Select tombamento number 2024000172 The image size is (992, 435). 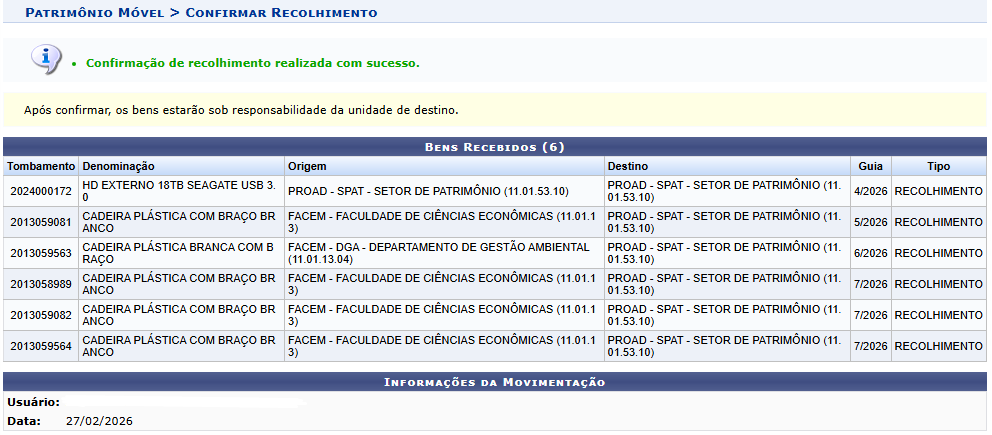click(41, 191)
